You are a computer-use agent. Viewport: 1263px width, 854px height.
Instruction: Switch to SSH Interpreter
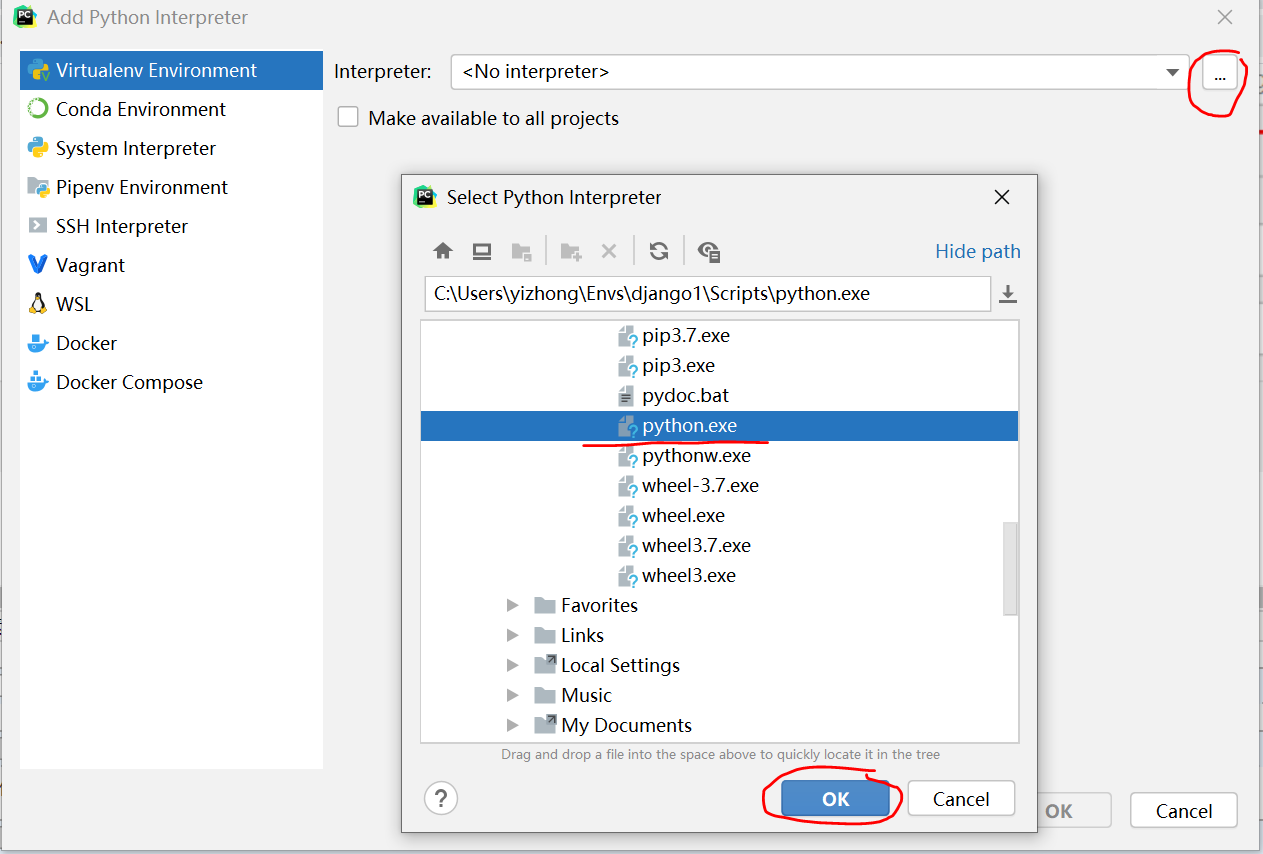(x=171, y=226)
